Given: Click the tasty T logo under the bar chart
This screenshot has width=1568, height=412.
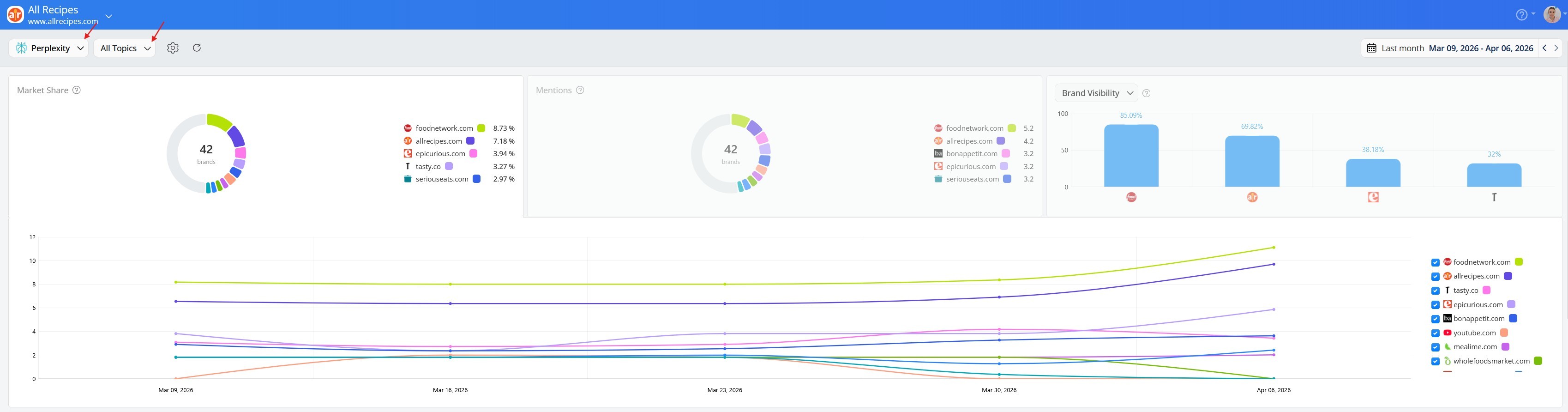Looking at the screenshot, I should pyautogui.click(x=1494, y=197).
